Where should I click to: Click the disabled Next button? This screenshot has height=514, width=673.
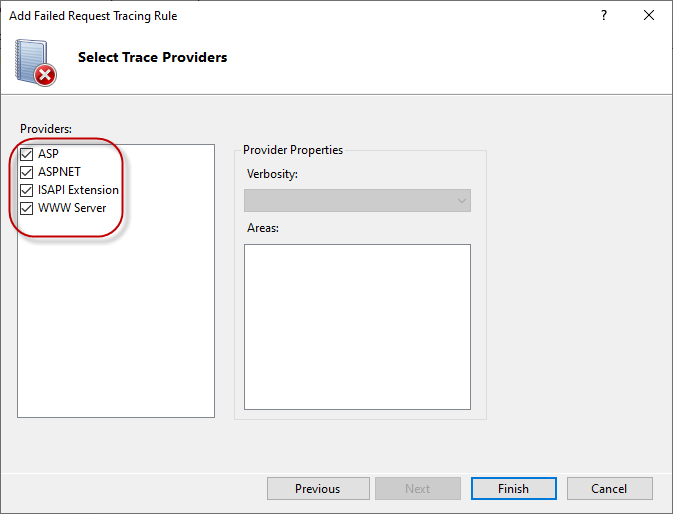point(417,489)
